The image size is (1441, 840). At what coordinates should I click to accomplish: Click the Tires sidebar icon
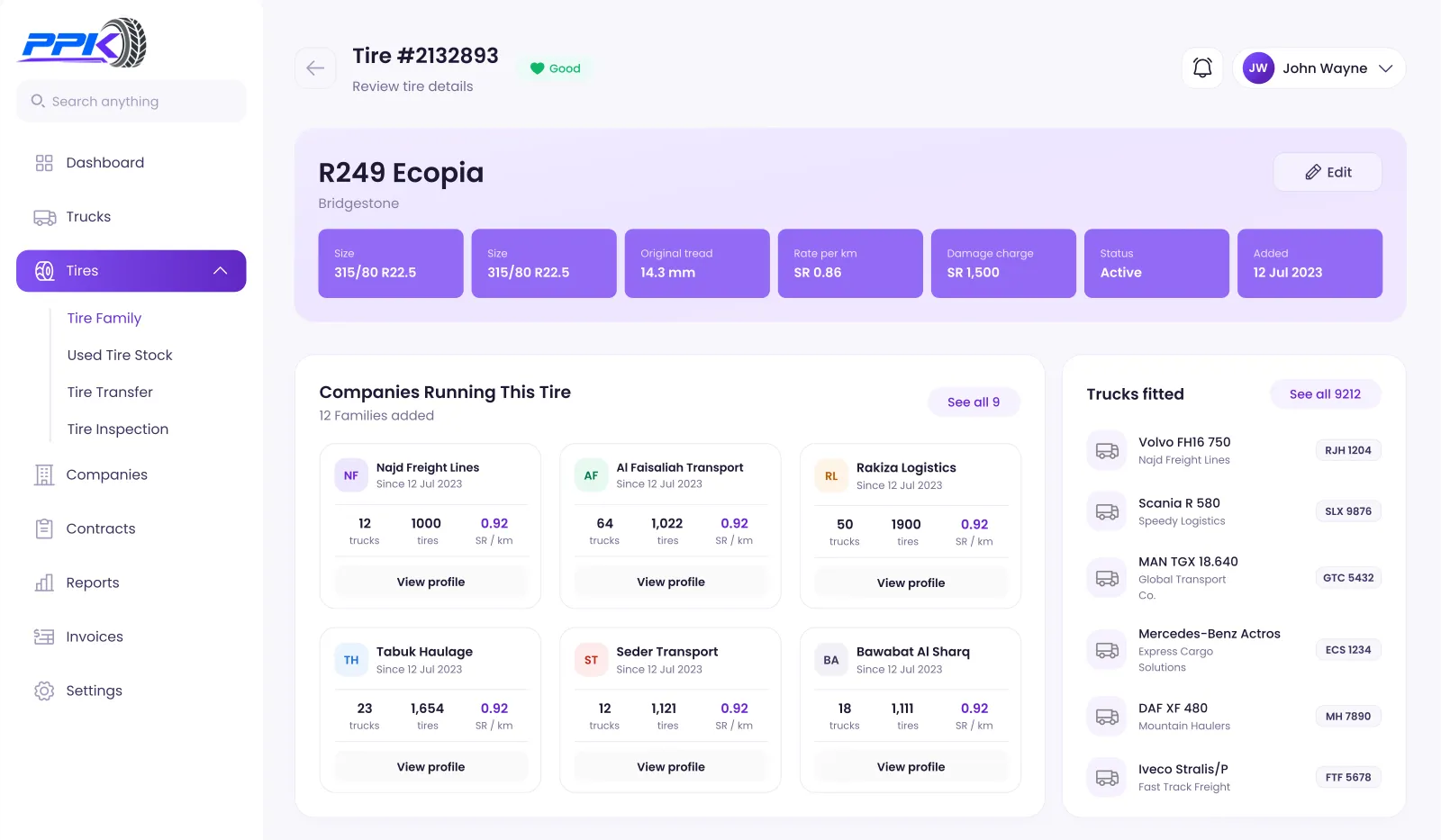[x=44, y=271]
